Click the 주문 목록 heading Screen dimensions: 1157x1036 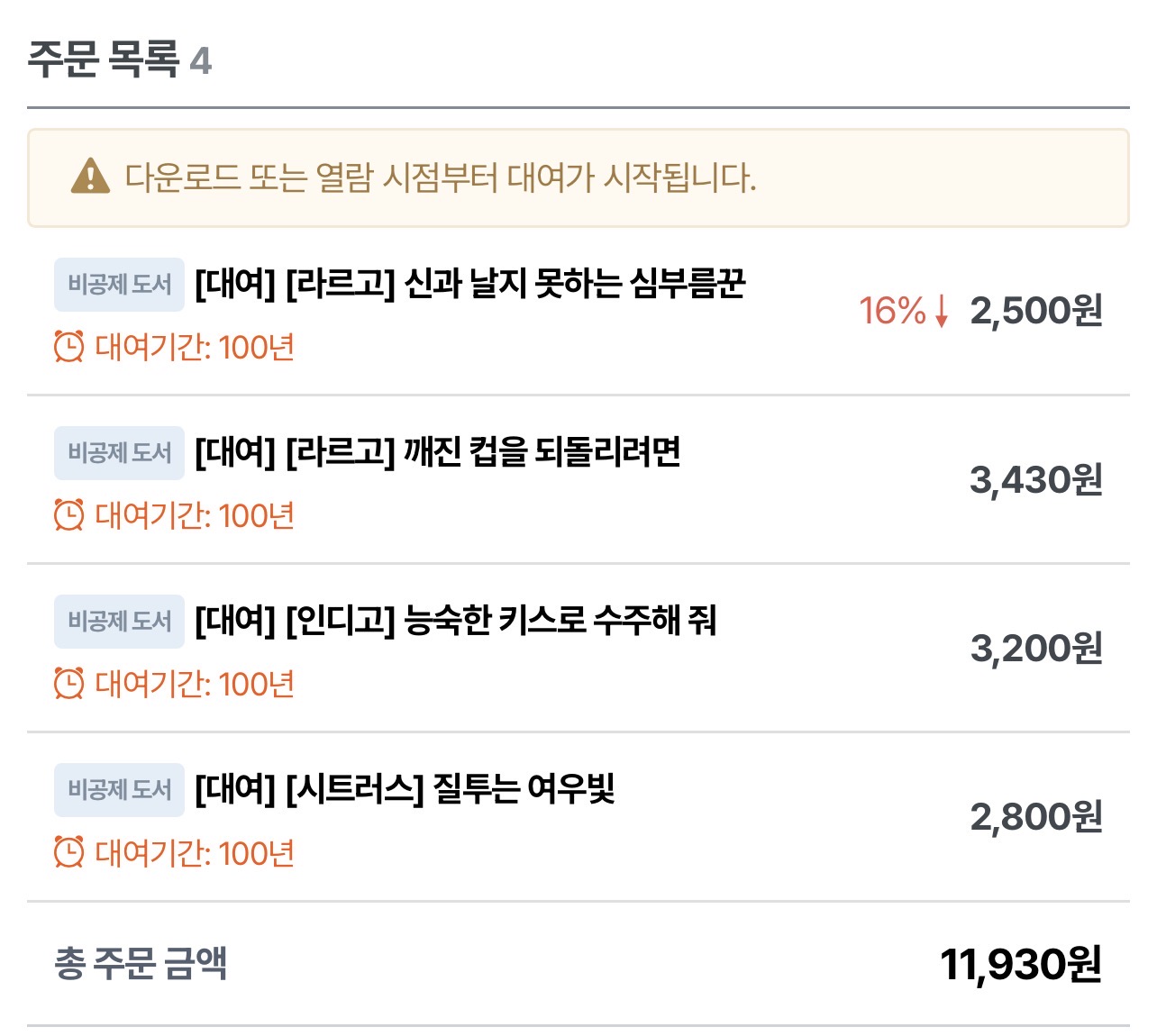click(x=104, y=60)
